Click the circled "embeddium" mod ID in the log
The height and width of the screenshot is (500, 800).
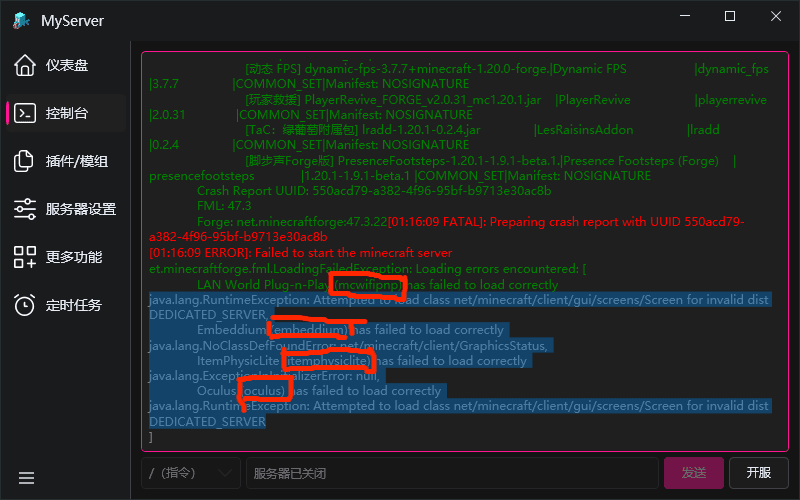point(310,329)
